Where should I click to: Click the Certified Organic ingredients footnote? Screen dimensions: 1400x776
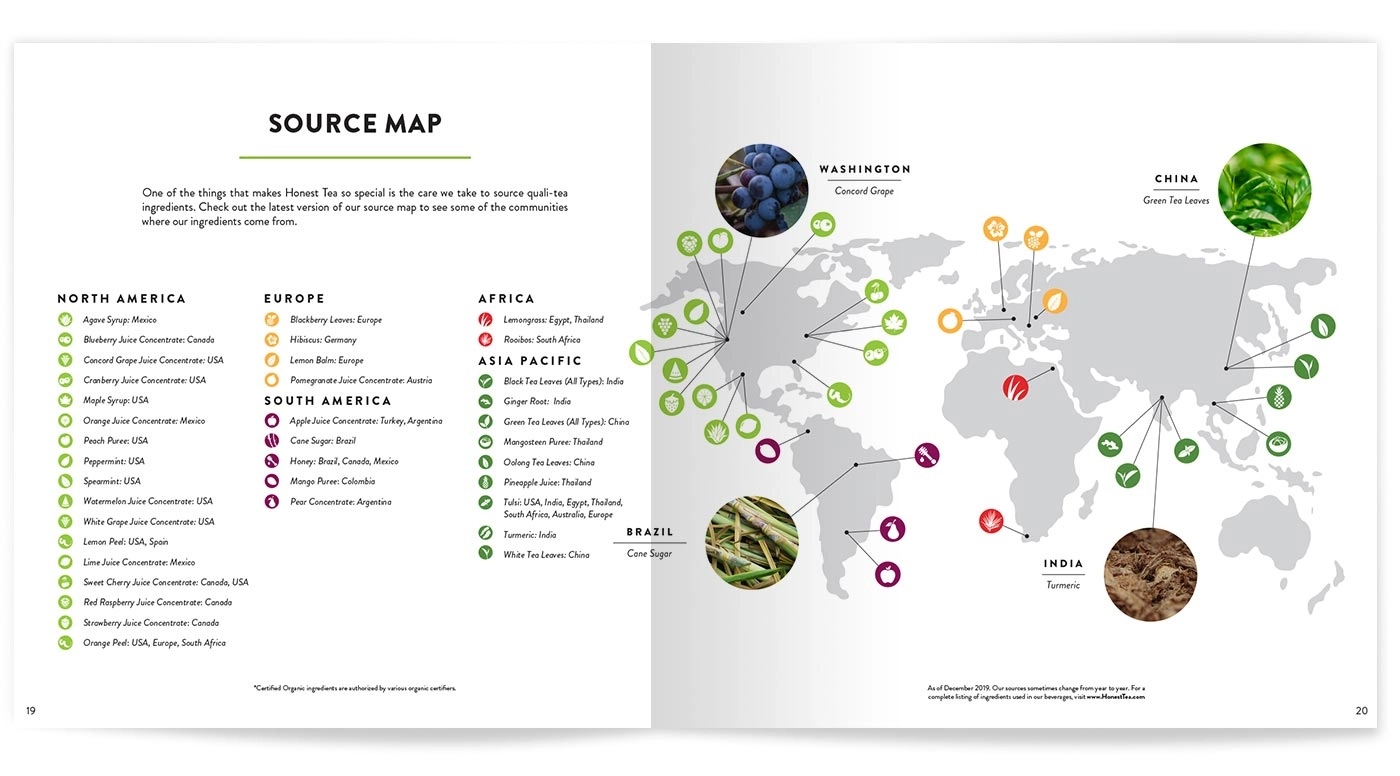[355, 688]
